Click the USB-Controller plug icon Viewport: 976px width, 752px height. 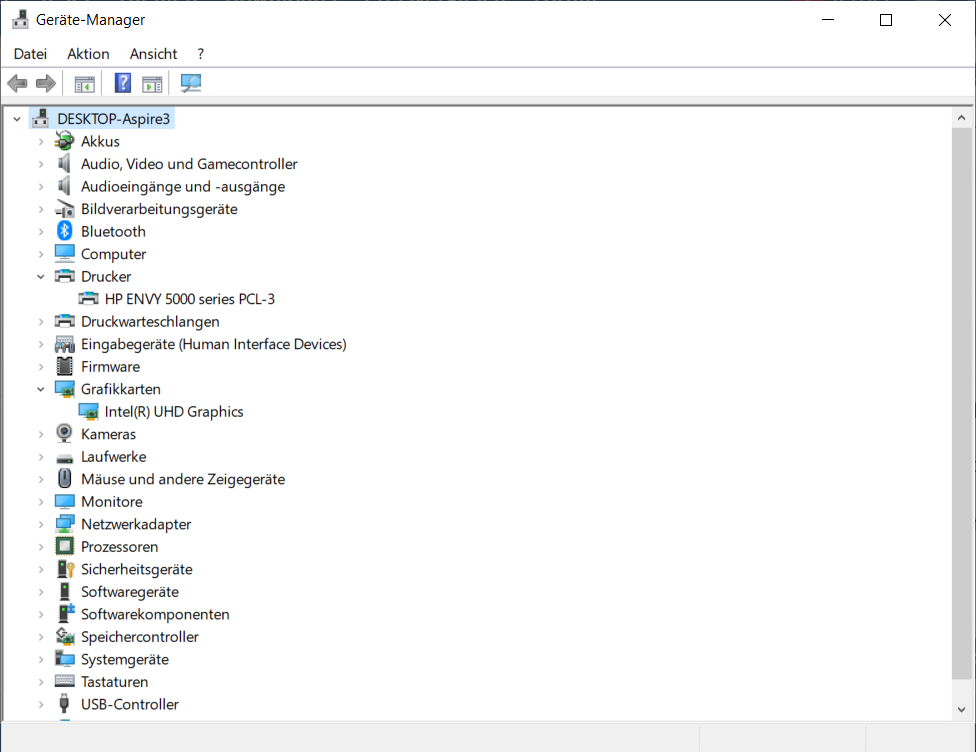coord(63,703)
